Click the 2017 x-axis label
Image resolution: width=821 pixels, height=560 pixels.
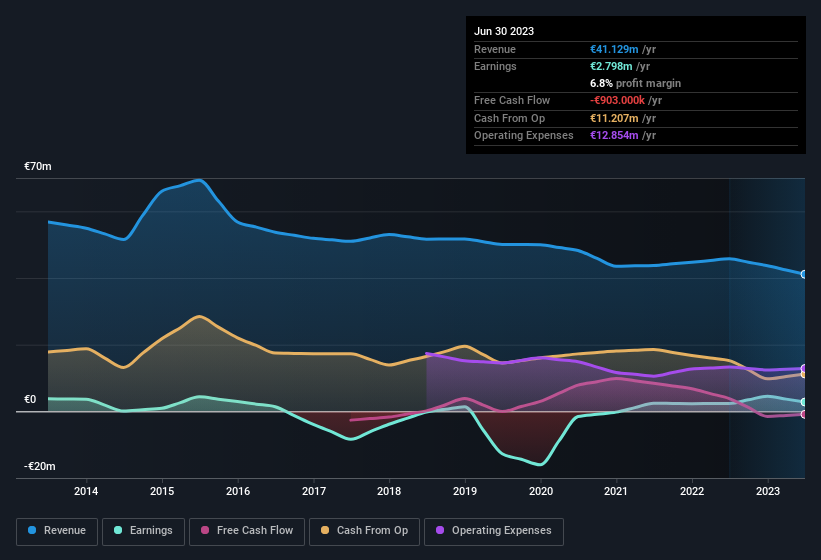tap(314, 491)
